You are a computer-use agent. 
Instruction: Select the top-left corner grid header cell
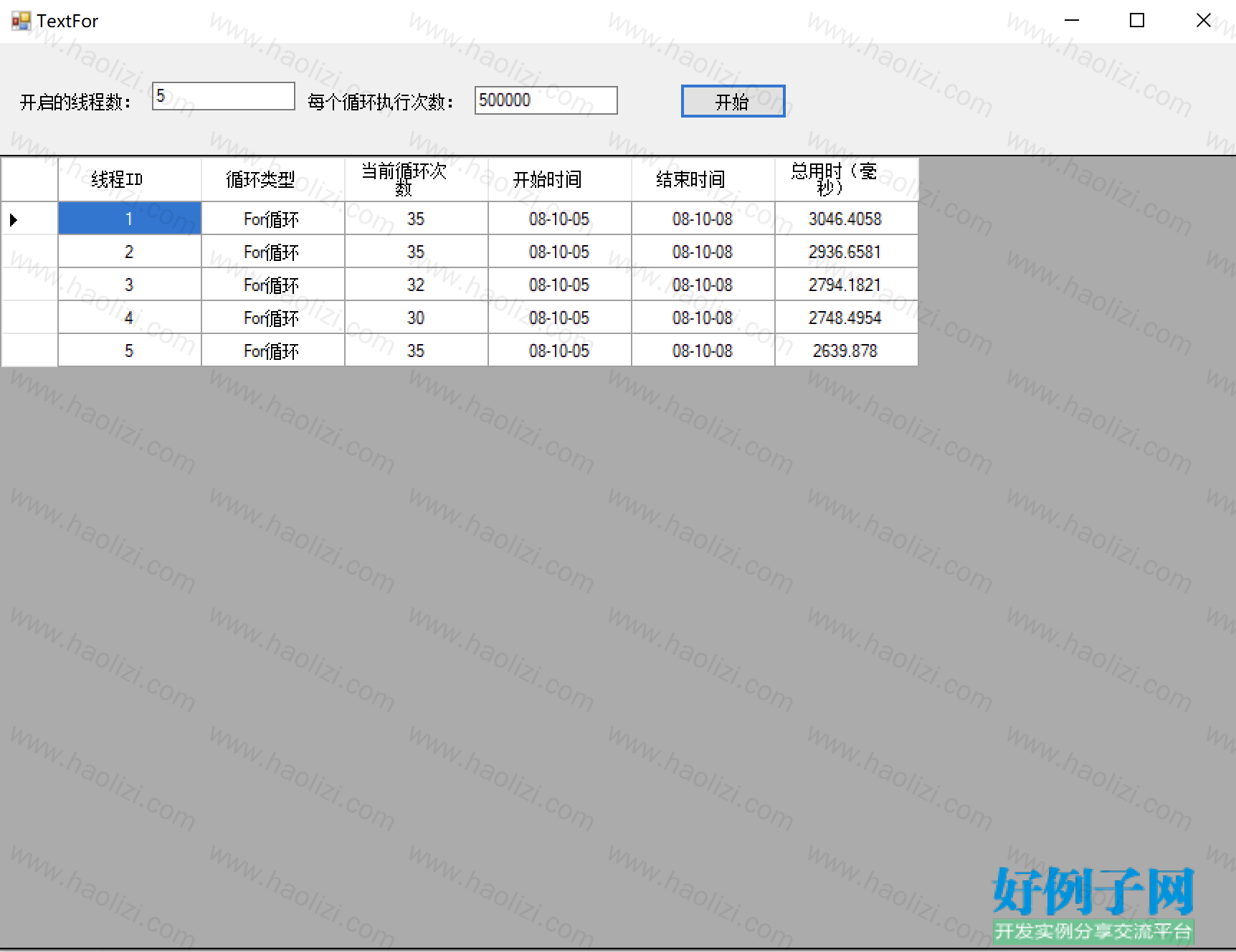29,179
